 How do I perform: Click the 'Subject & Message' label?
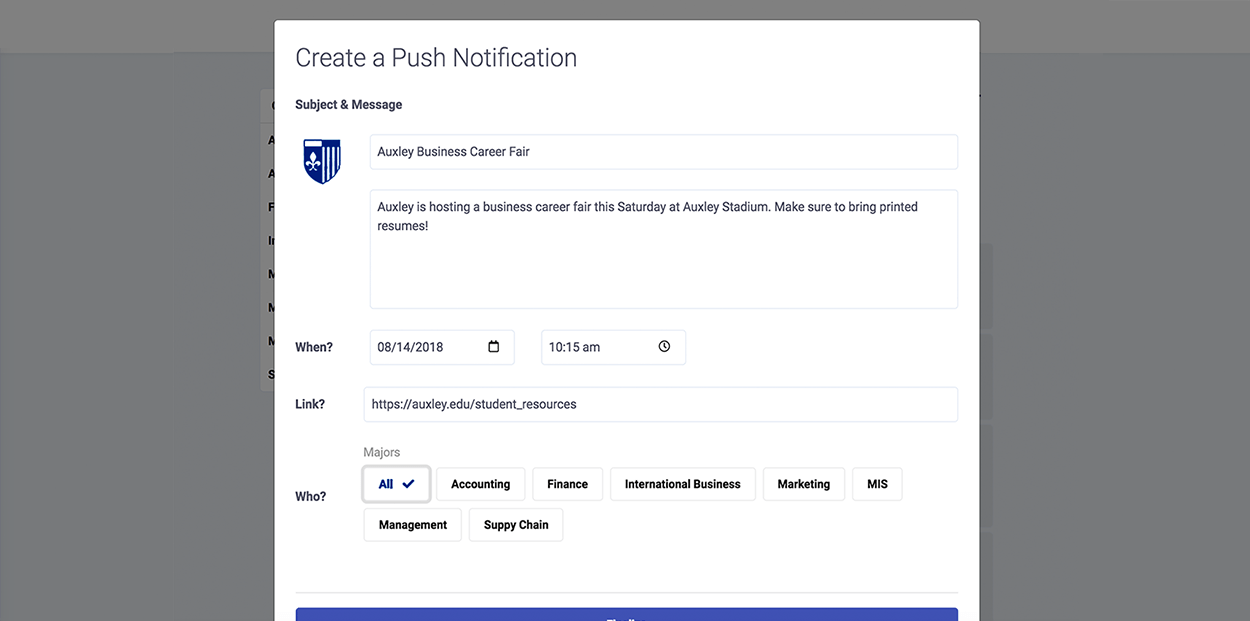(349, 104)
